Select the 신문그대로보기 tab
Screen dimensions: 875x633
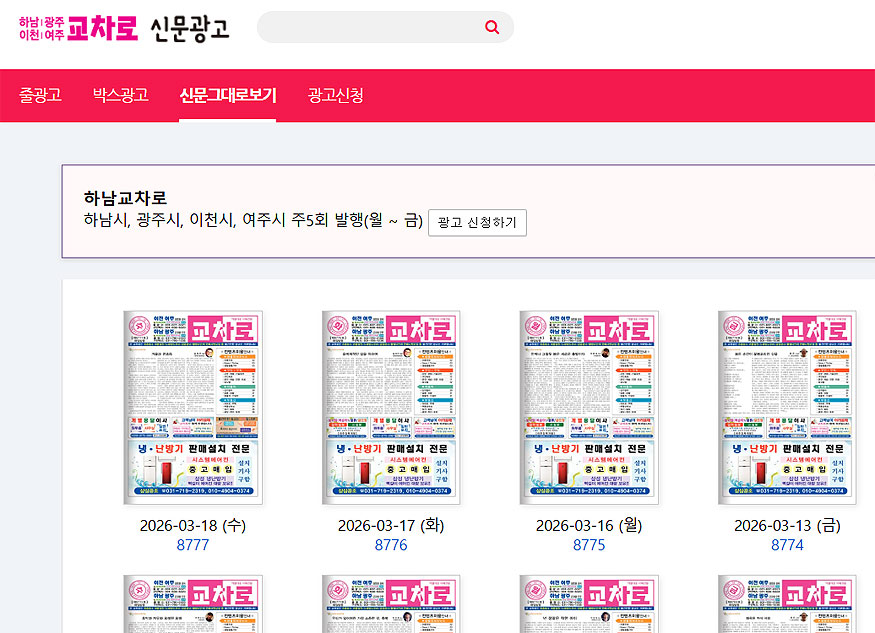click(228, 95)
